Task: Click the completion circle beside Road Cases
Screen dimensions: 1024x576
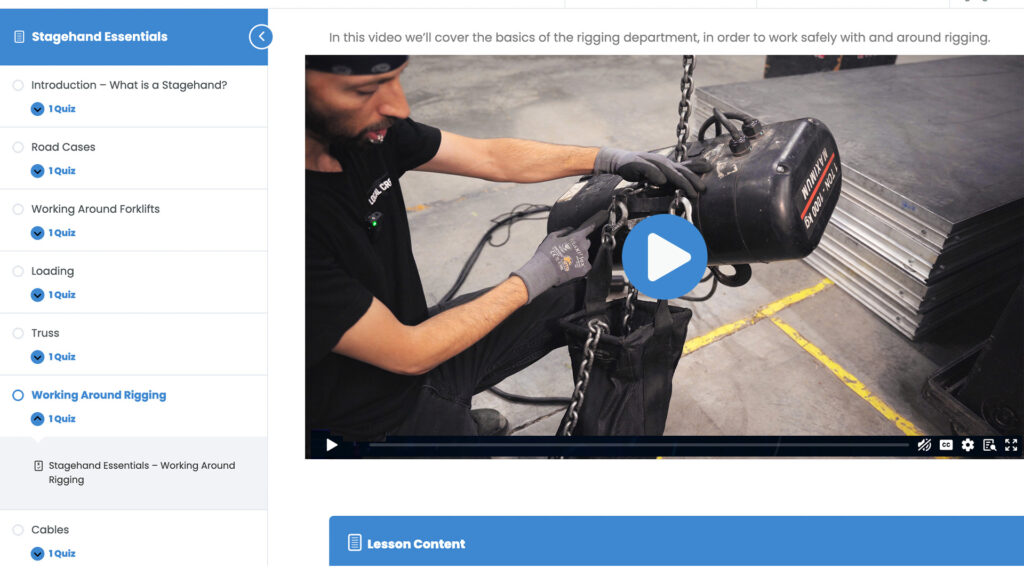Action: tap(18, 147)
